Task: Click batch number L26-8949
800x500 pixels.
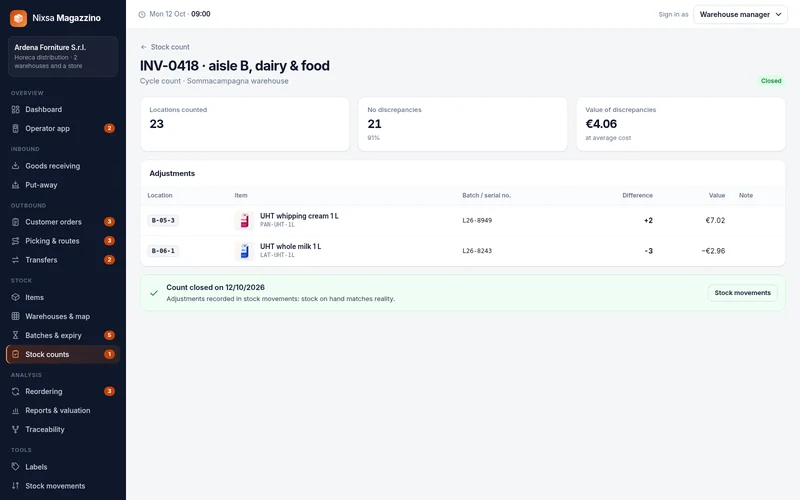Action: (x=477, y=220)
